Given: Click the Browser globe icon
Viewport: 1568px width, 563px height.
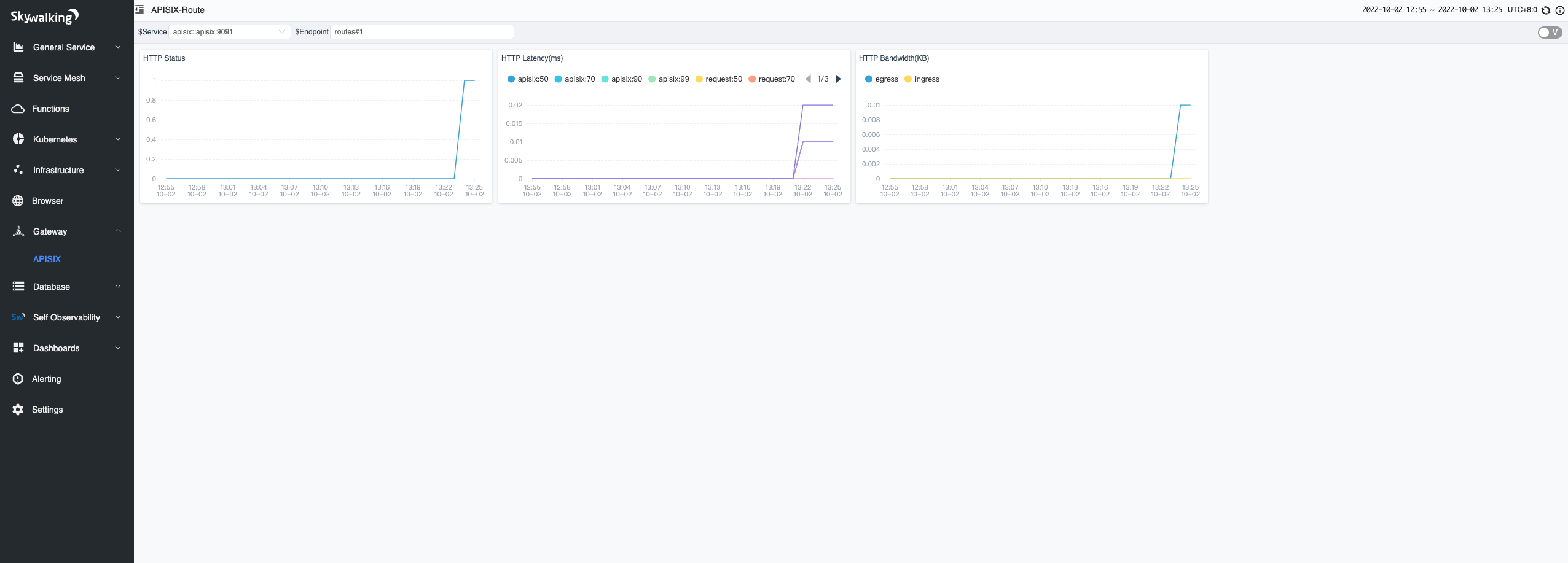Looking at the screenshot, I should coord(18,201).
